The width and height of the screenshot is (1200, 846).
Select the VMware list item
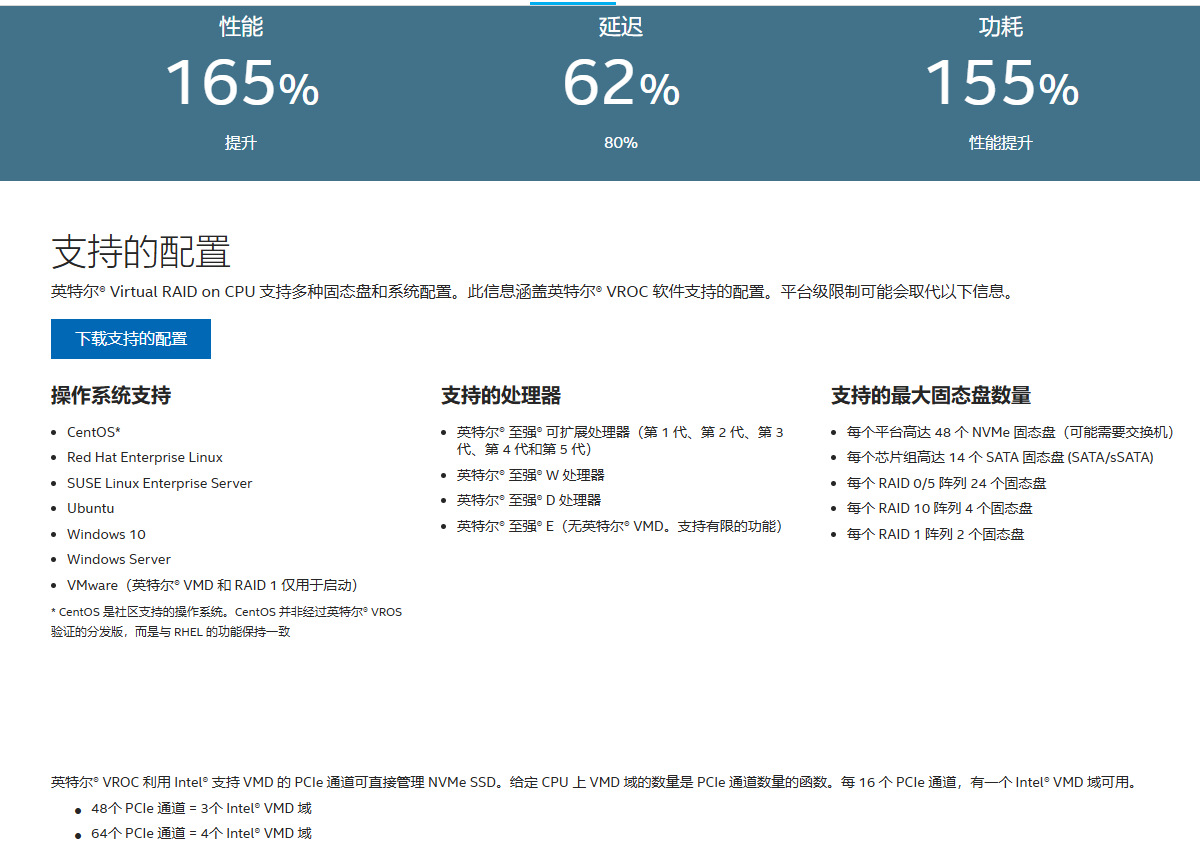(x=212, y=585)
